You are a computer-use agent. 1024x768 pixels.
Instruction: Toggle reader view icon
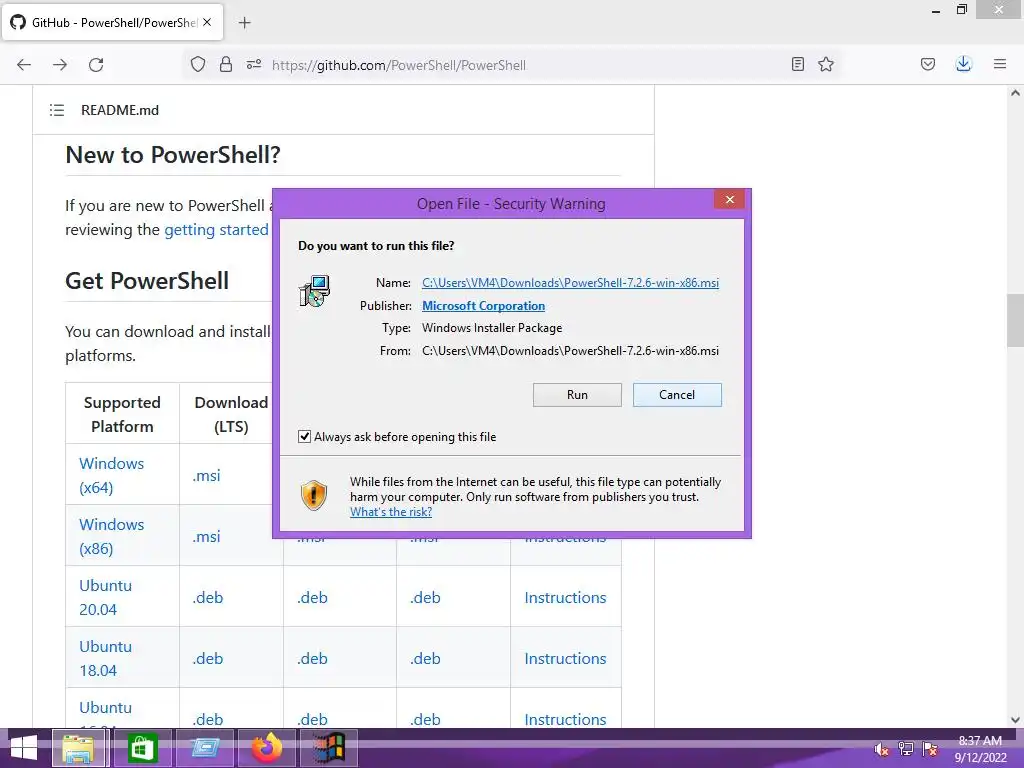tap(797, 64)
